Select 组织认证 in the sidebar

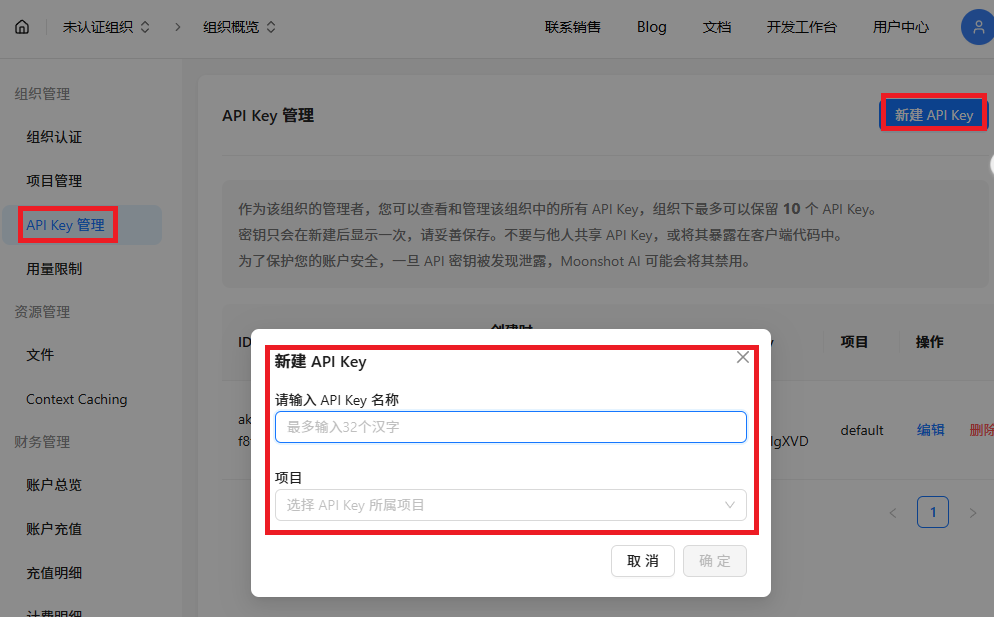tap(54, 137)
